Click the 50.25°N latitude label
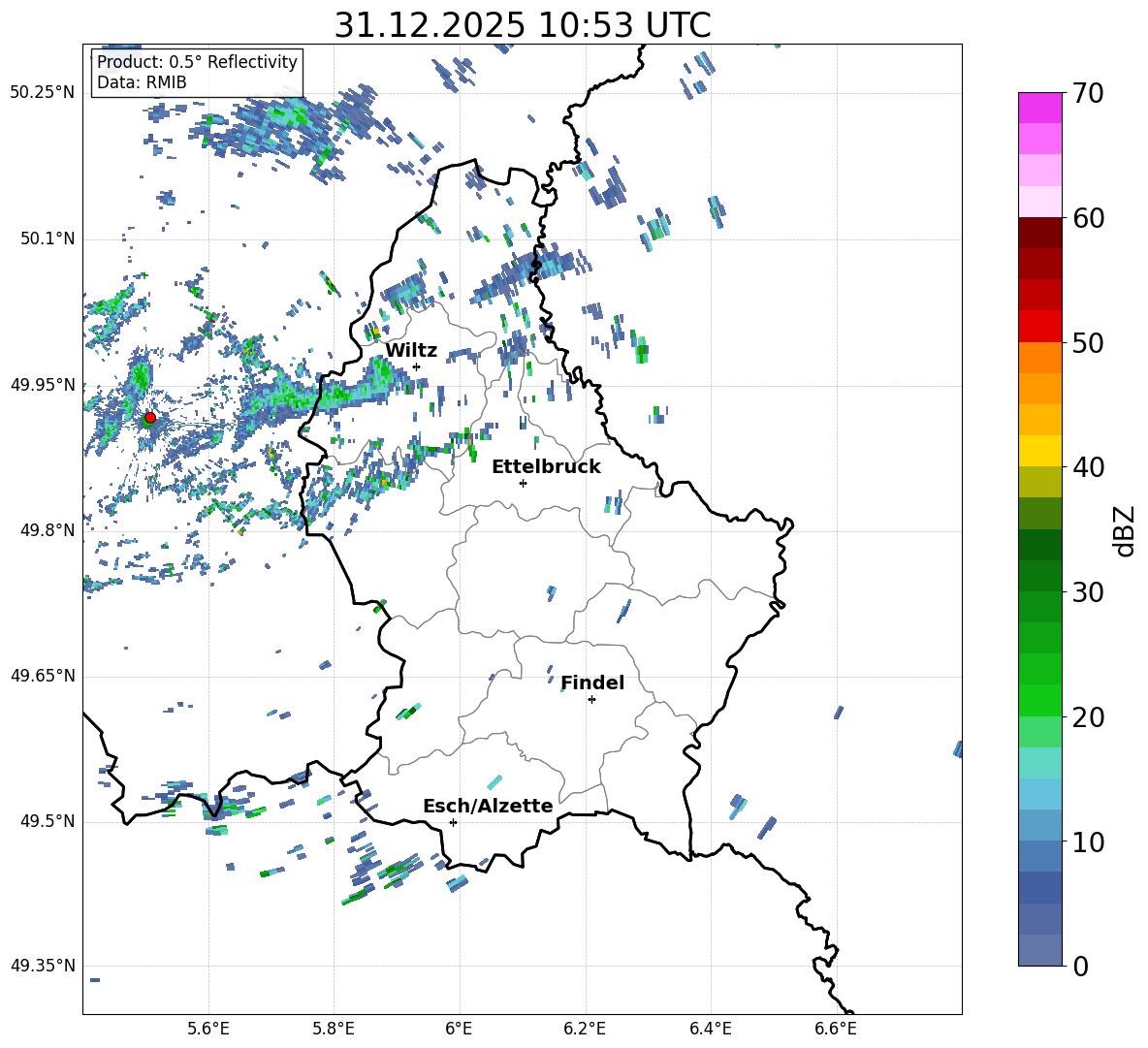The image size is (1148, 1048). pos(43,93)
